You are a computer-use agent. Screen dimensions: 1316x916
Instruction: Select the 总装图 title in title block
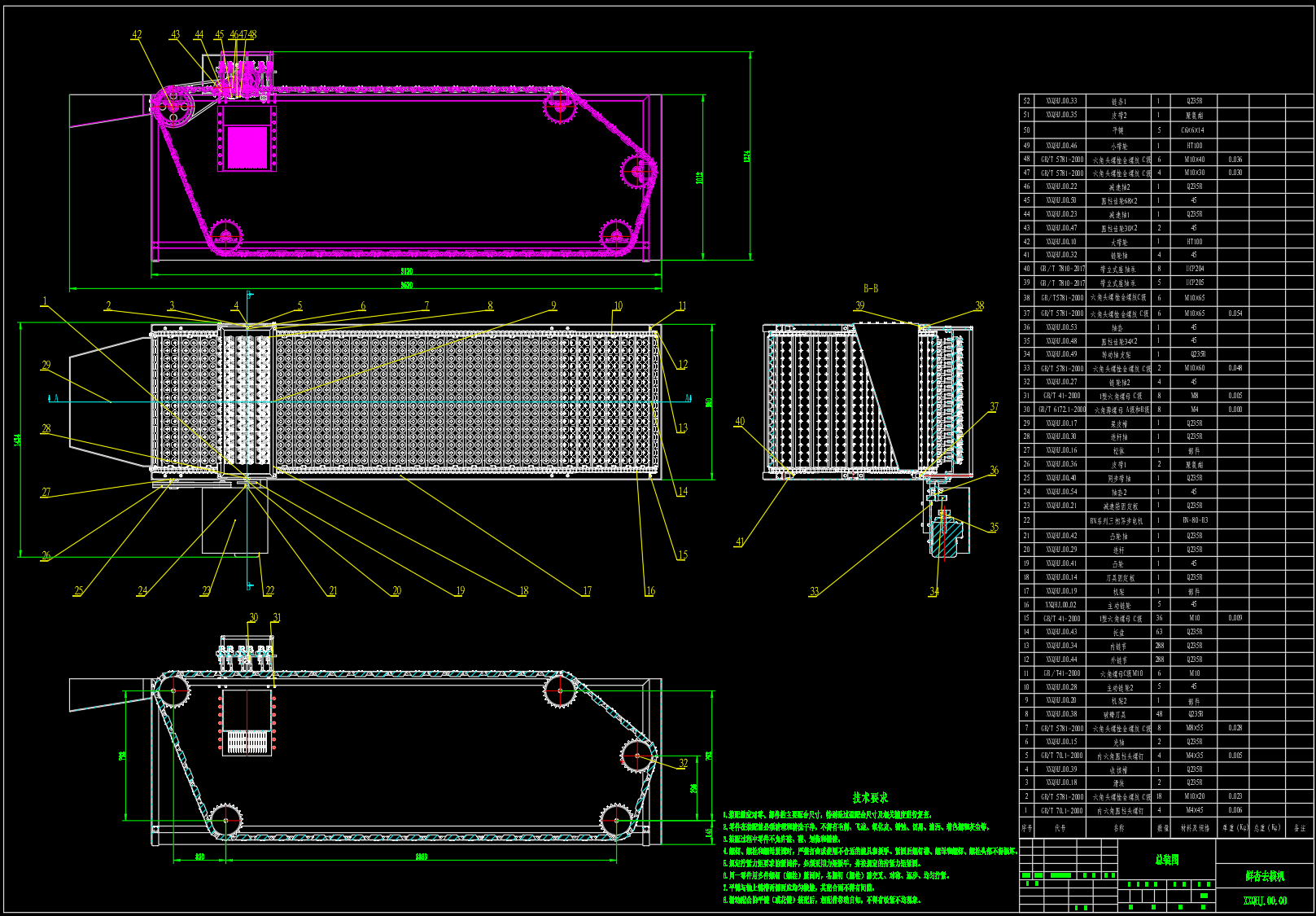[x=1166, y=860]
